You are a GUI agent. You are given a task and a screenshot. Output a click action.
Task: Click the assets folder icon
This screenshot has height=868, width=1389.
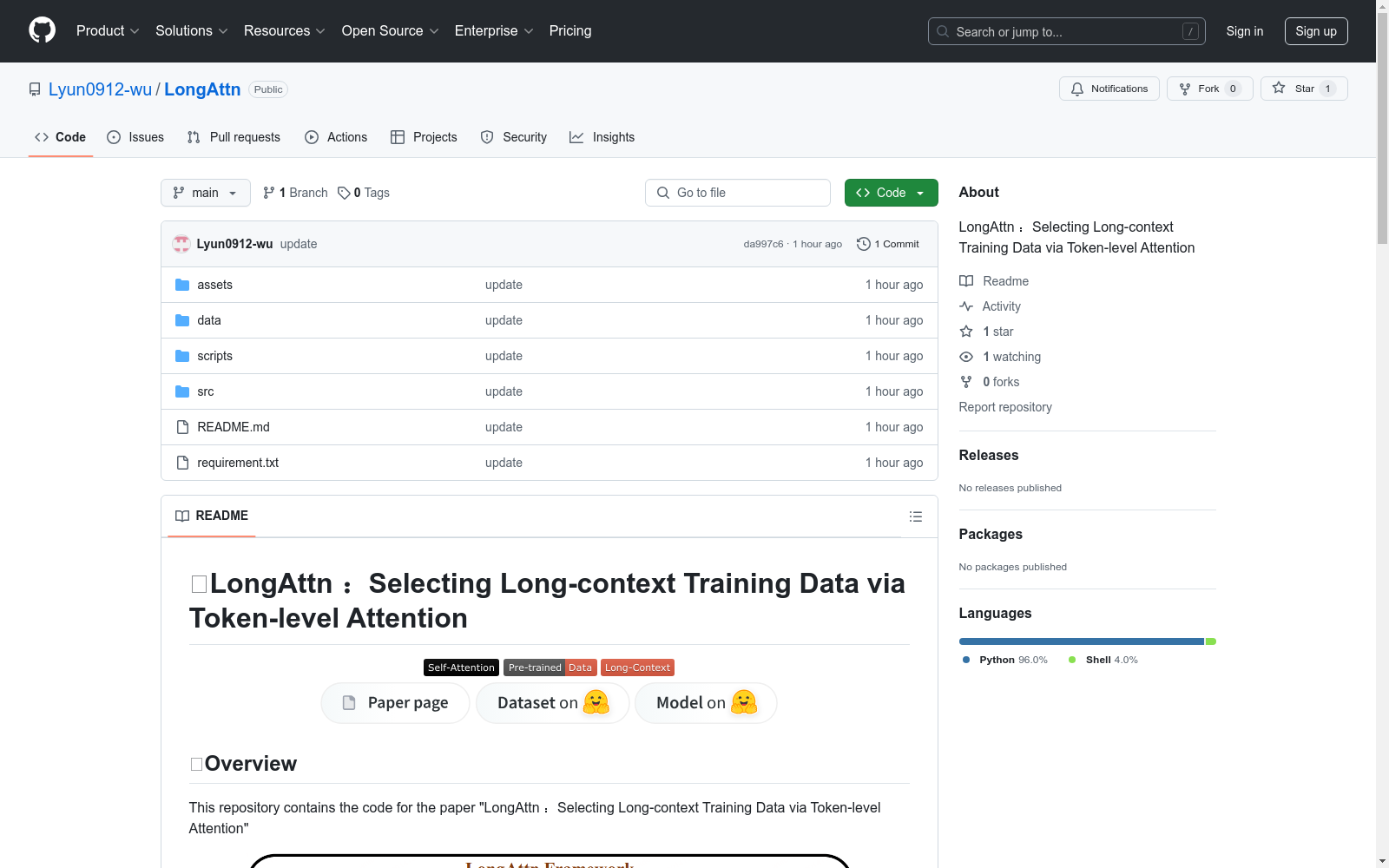coord(182,285)
